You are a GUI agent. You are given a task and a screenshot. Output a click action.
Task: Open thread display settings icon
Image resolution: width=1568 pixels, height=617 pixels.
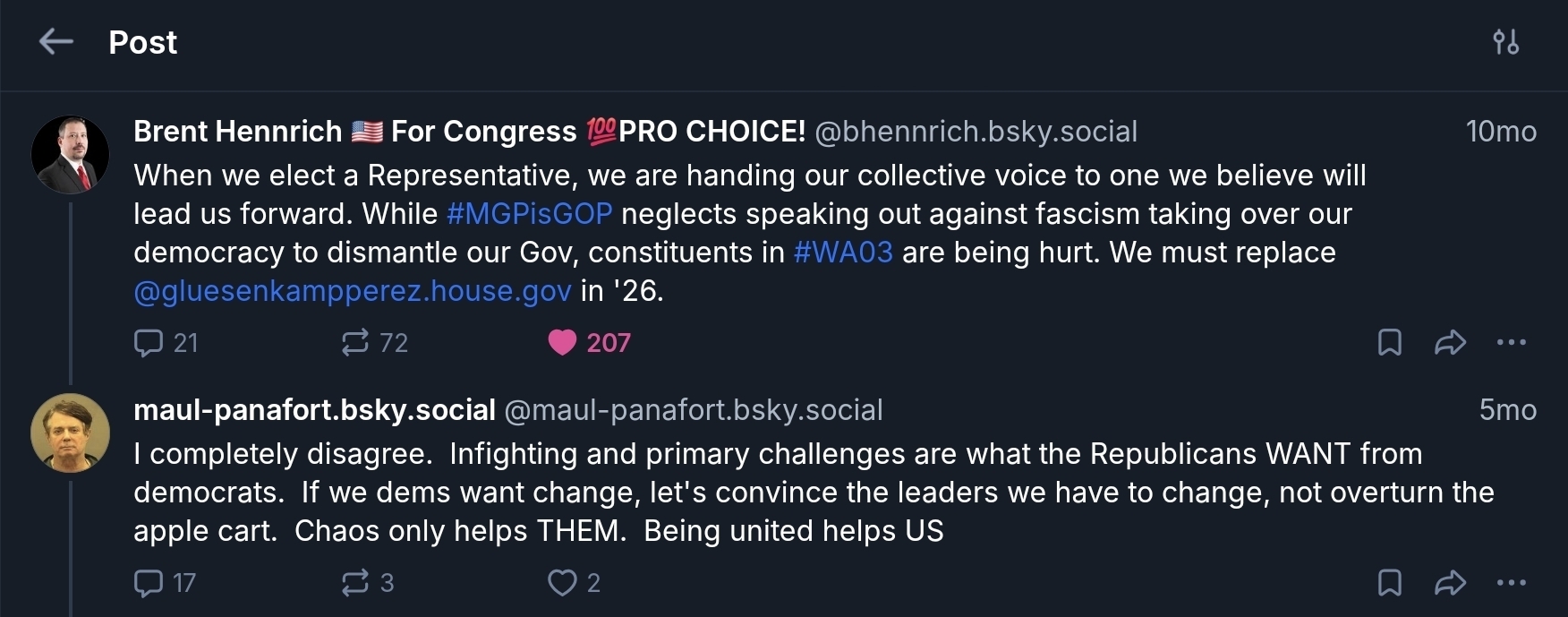pyautogui.click(x=1505, y=42)
